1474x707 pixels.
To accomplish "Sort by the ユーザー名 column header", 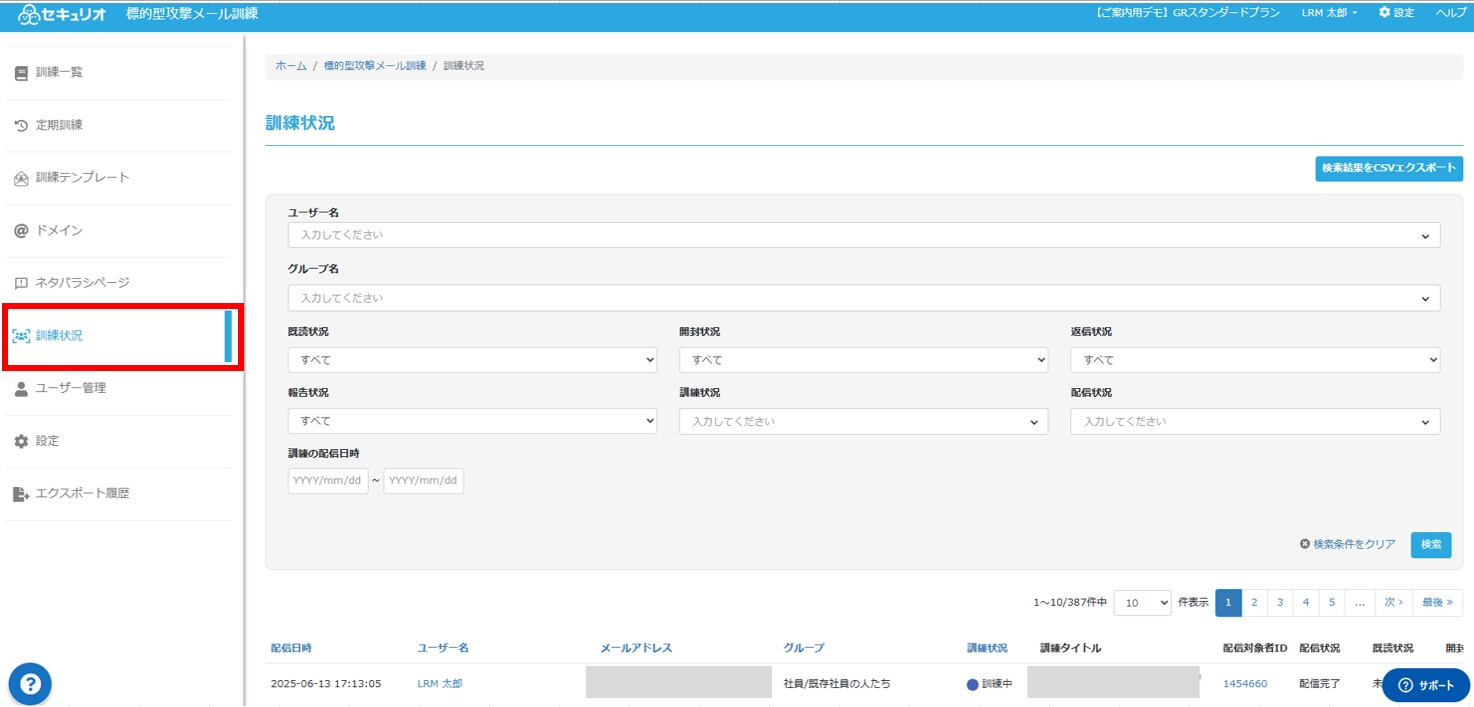I will [443, 648].
